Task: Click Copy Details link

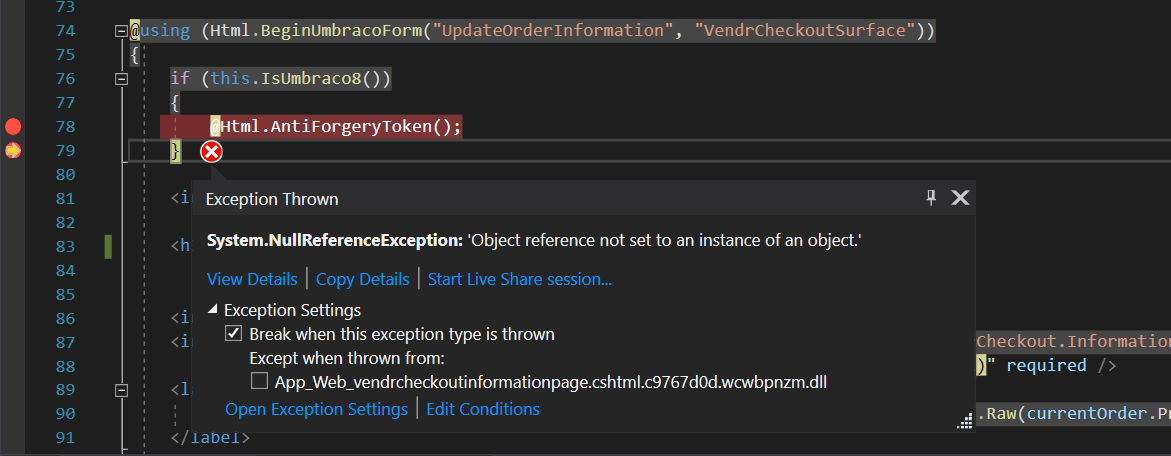Action: coord(362,279)
